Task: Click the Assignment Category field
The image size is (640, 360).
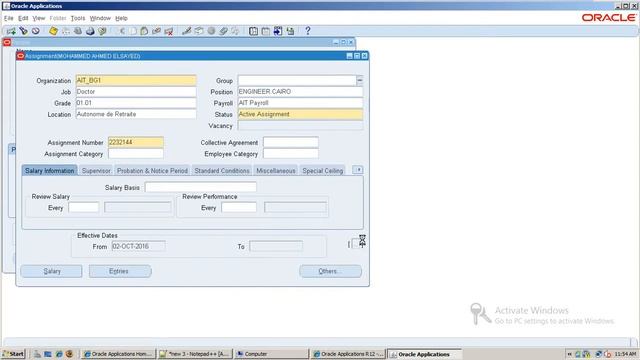Action: tap(136, 153)
